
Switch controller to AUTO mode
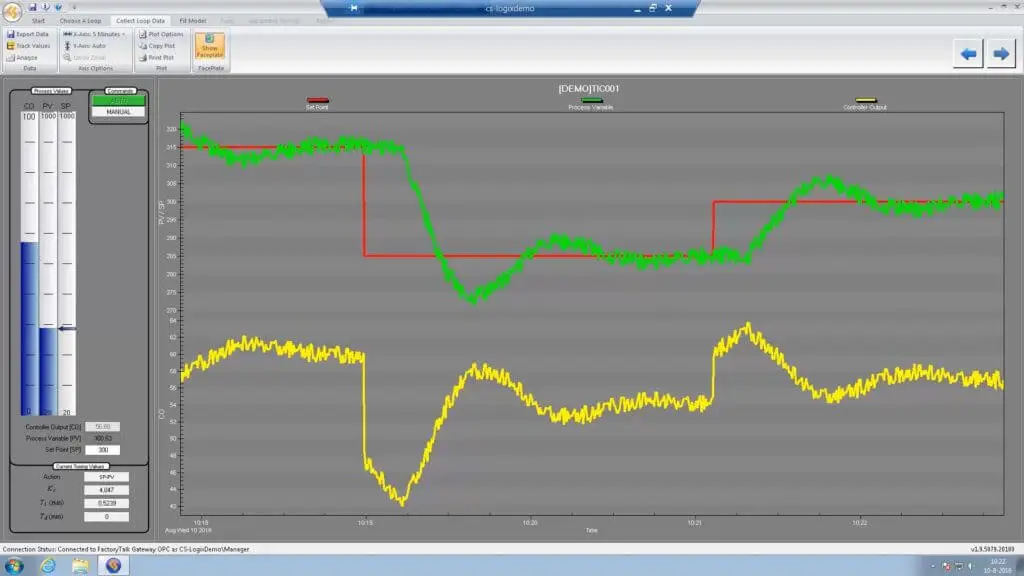pyautogui.click(x=118, y=101)
